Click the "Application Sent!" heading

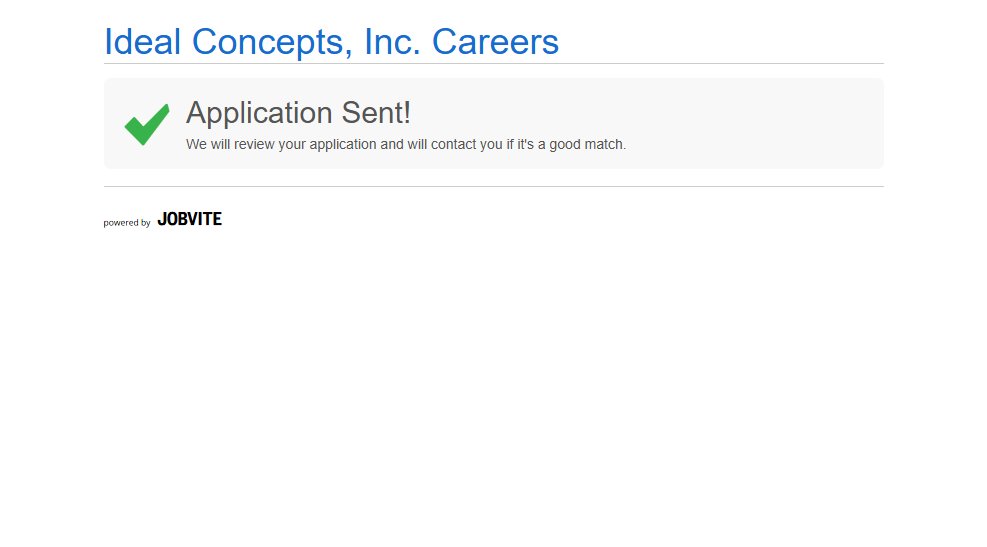[x=298, y=113]
